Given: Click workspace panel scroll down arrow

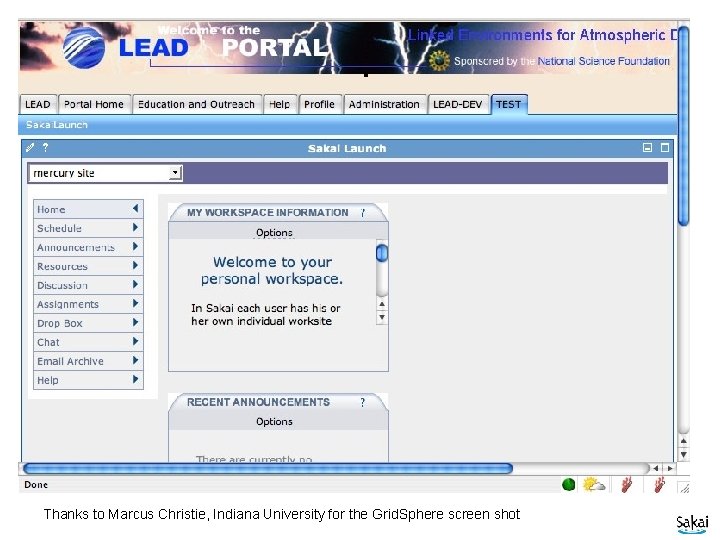Looking at the screenshot, I should pos(382,317).
